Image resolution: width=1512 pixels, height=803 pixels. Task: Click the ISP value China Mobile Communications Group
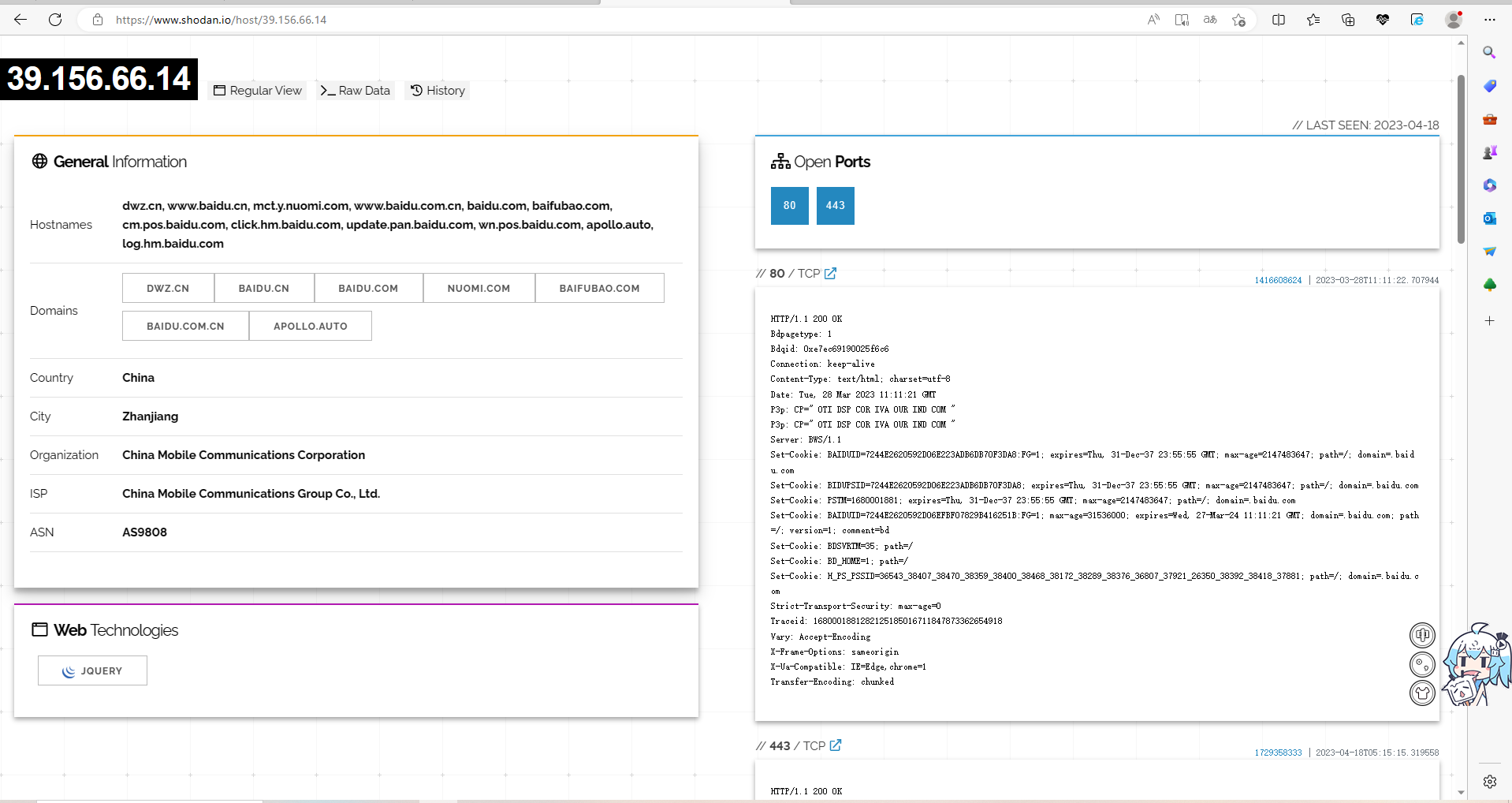[x=251, y=494]
